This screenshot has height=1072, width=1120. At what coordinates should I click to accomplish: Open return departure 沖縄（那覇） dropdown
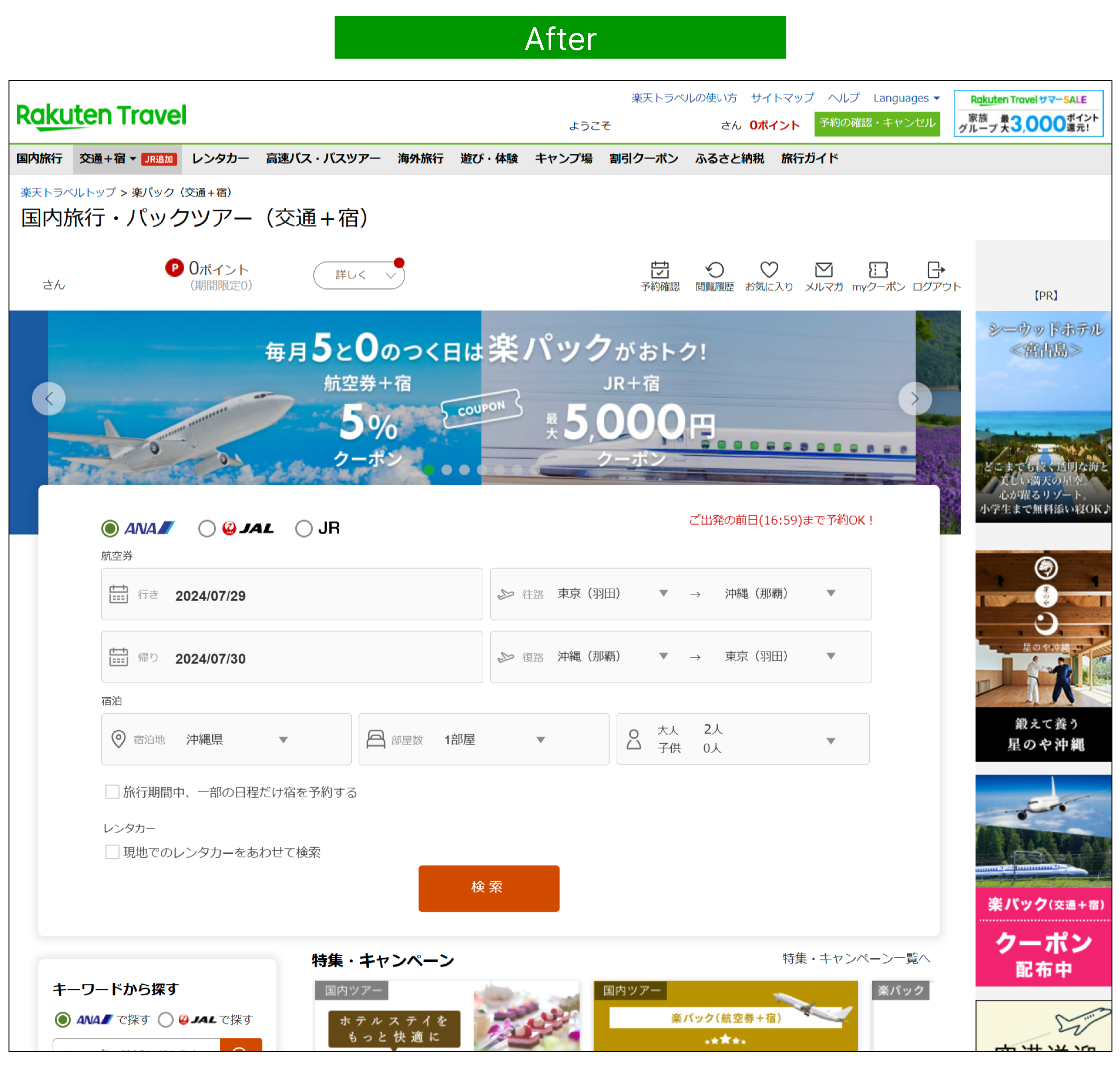pos(612,657)
